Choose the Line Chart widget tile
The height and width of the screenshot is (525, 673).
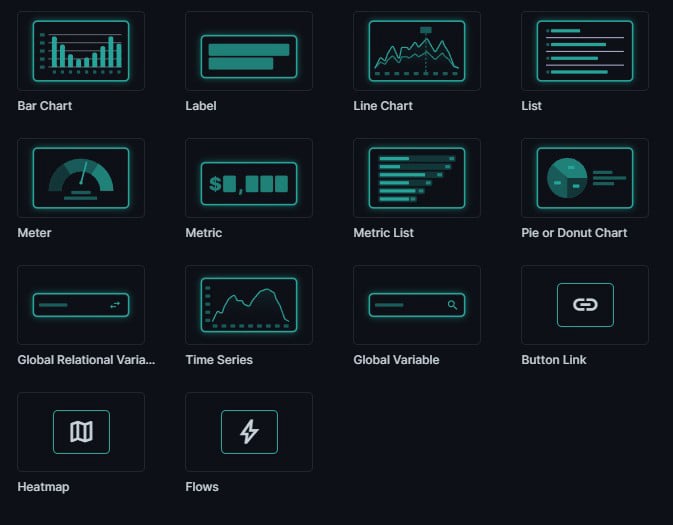(x=417, y=51)
